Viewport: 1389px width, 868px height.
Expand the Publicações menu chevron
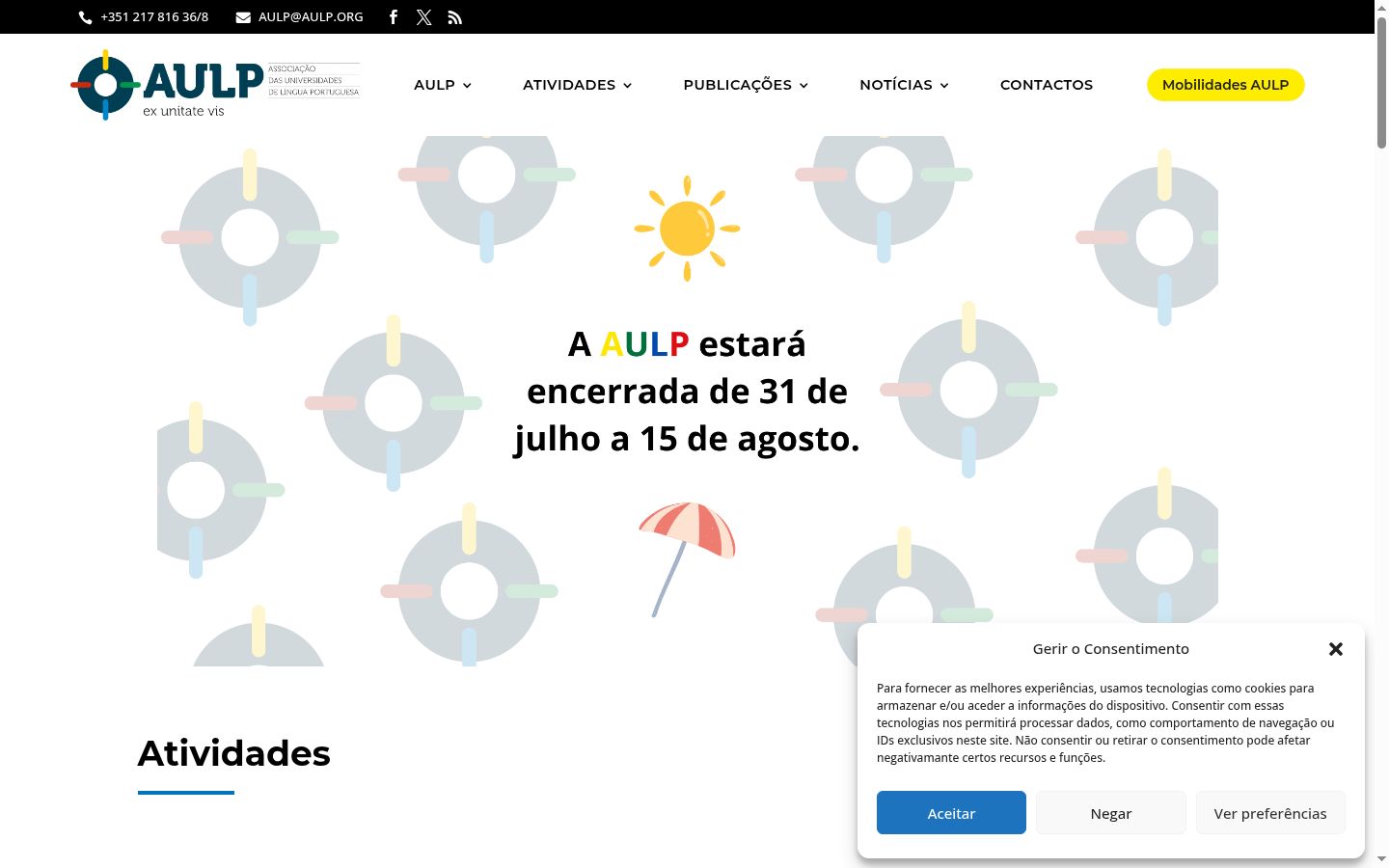click(803, 86)
